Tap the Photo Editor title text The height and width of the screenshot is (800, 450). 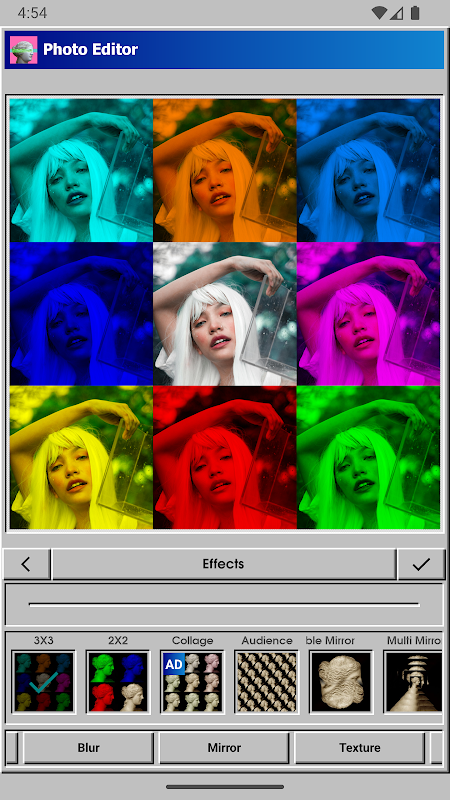pyautogui.click(x=90, y=49)
